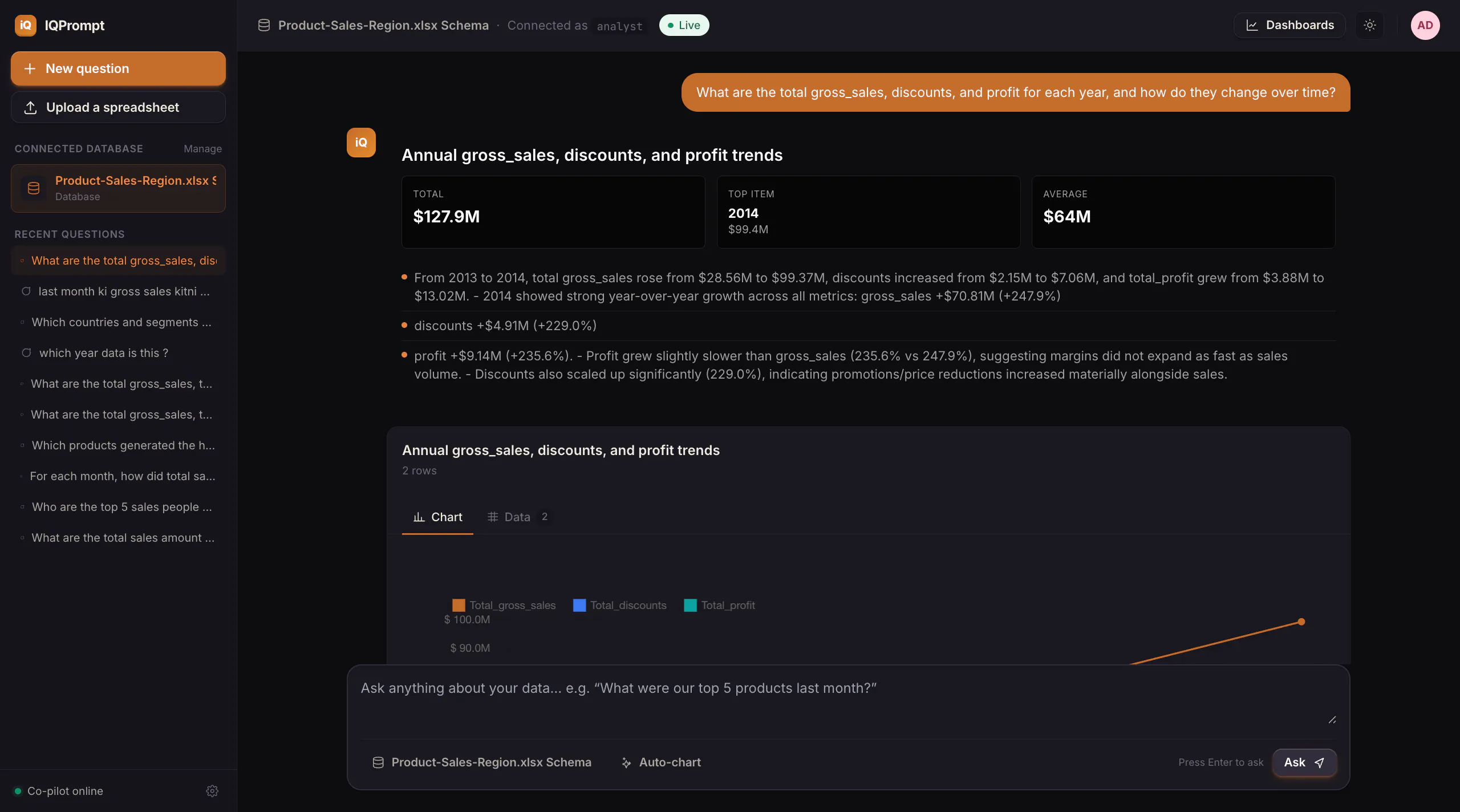Click the bar chart icon in the Chart tab
The image size is (1460, 812).
tap(419, 517)
